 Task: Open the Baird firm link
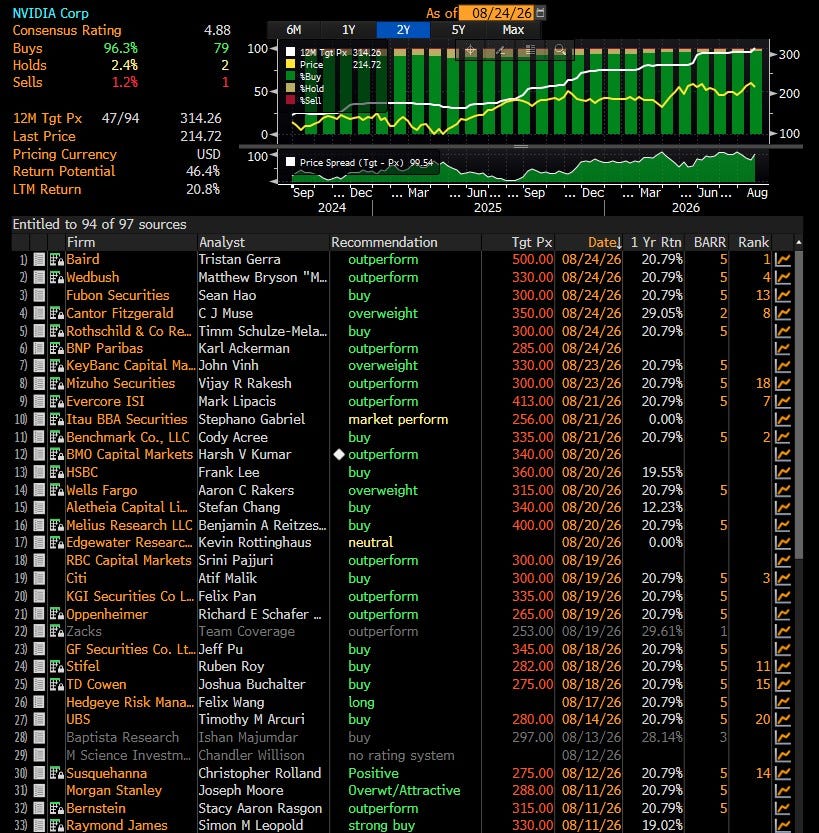tap(83, 259)
